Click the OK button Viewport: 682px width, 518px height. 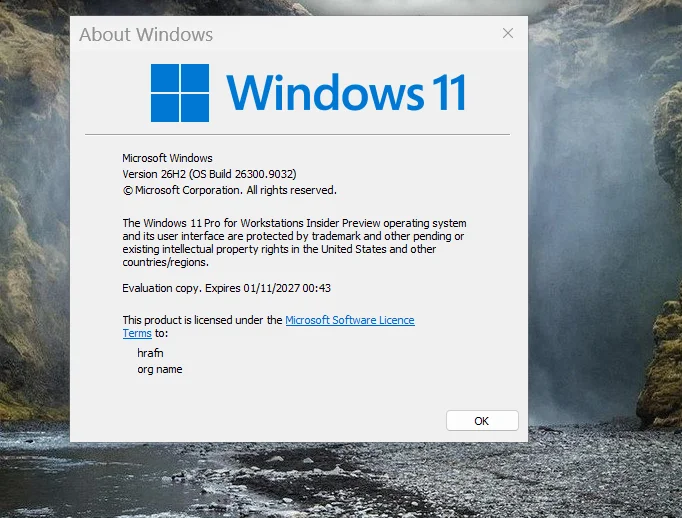click(x=482, y=421)
